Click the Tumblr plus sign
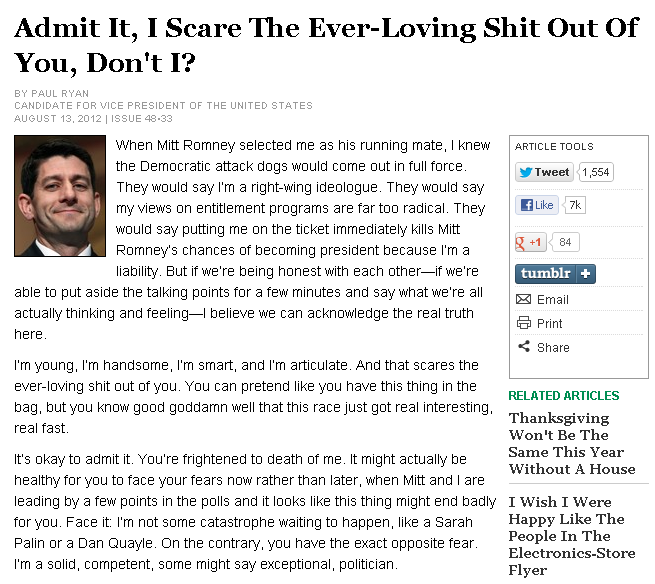655x584 pixels. pos(586,274)
